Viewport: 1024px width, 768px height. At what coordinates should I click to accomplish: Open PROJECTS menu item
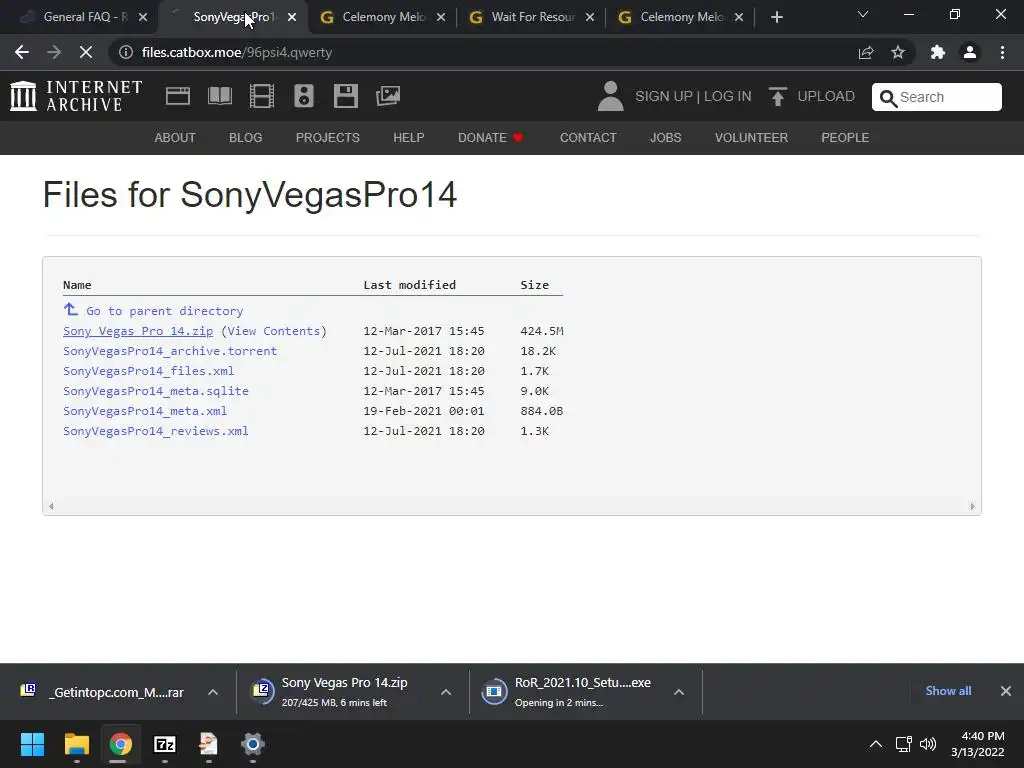[x=328, y=138]
